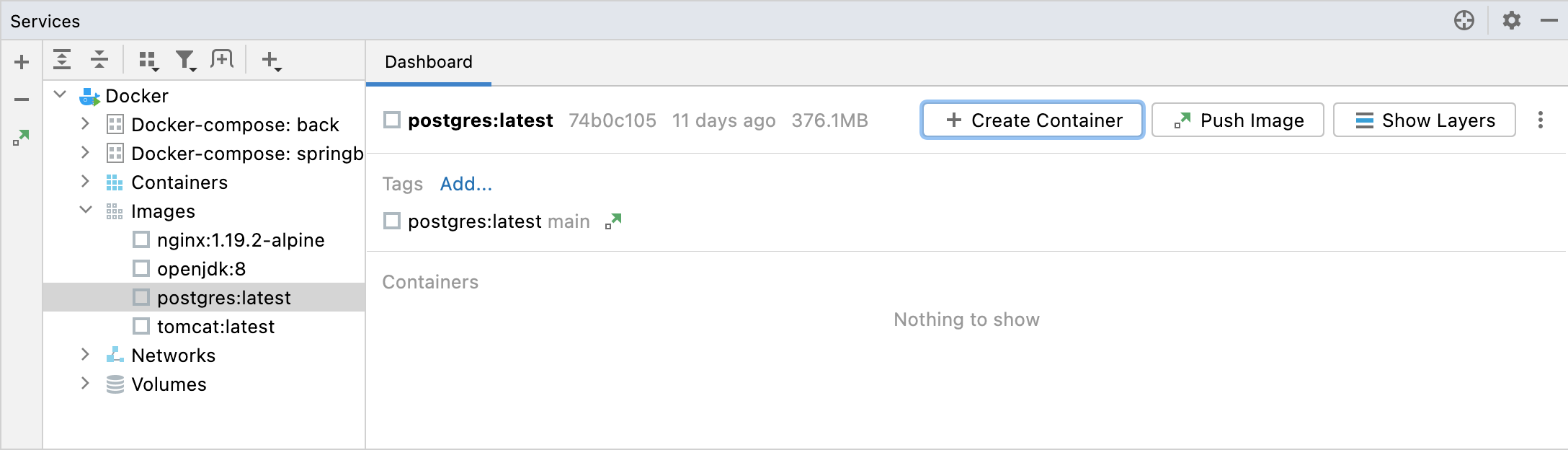
Task: Expand the Containers tree node
Action: (86, 182)
